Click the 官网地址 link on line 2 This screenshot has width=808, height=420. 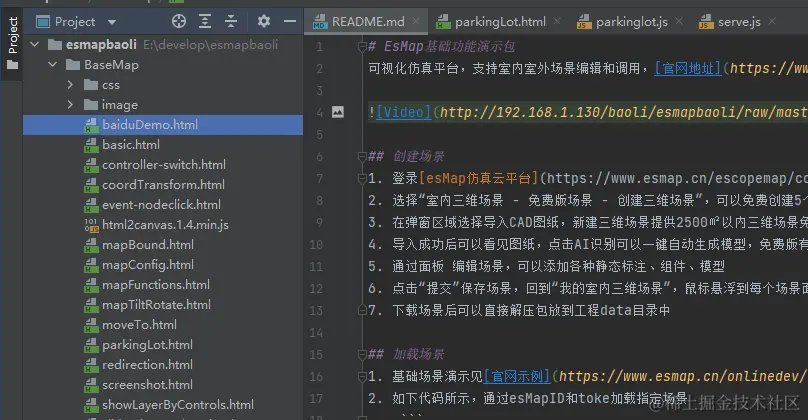[x=687, y=68]
